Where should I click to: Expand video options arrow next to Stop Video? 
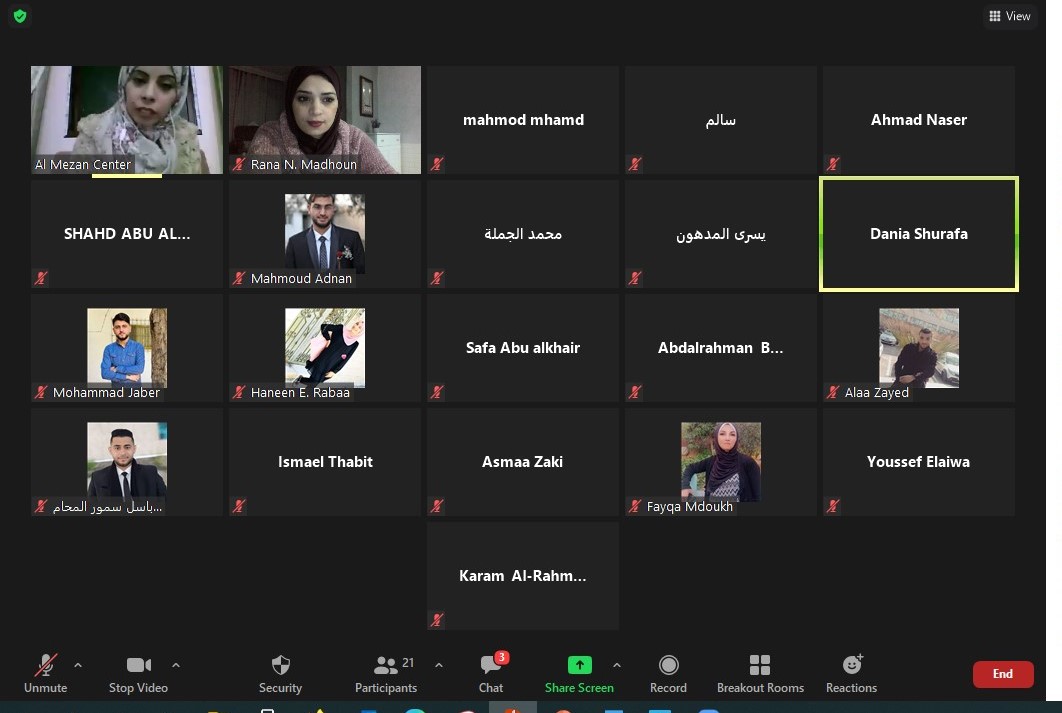(x=176, y=665)
